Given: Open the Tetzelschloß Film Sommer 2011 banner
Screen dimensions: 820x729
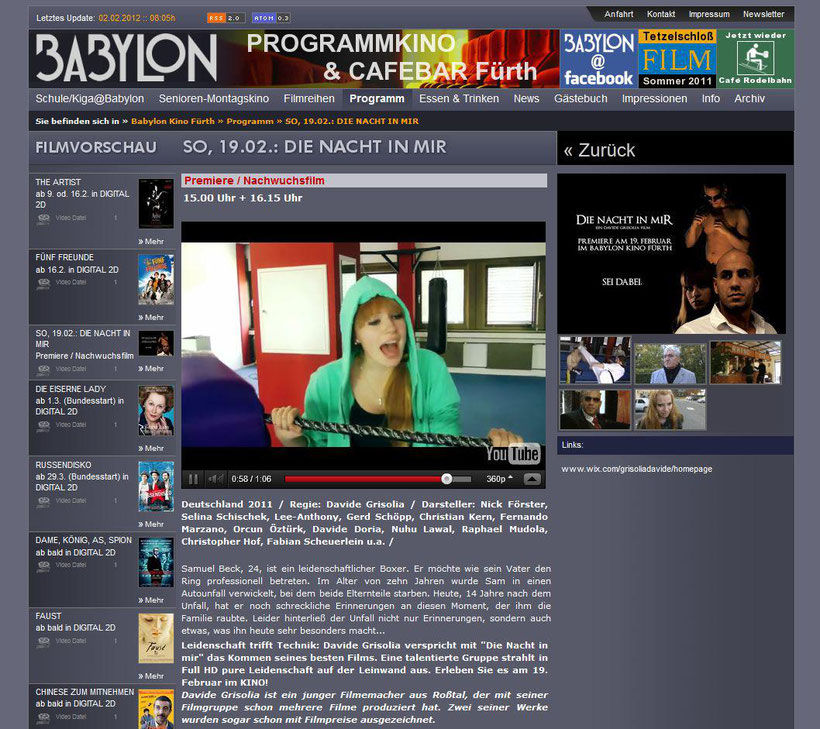Looking at the screenshot, I should [677, 59].
